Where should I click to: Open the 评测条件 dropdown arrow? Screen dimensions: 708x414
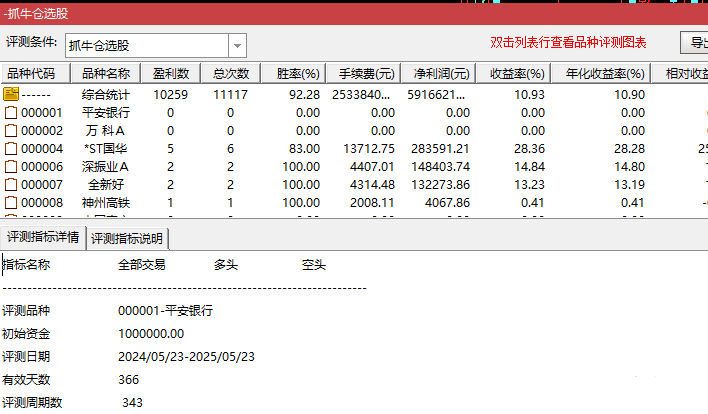[237, 46]
